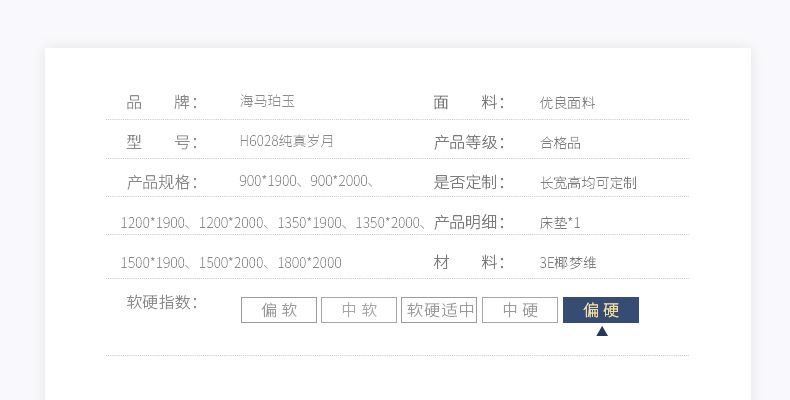Click the customization value 长宽高均可定制
This screenshot has height=400, width=790.
pos(588,182)
